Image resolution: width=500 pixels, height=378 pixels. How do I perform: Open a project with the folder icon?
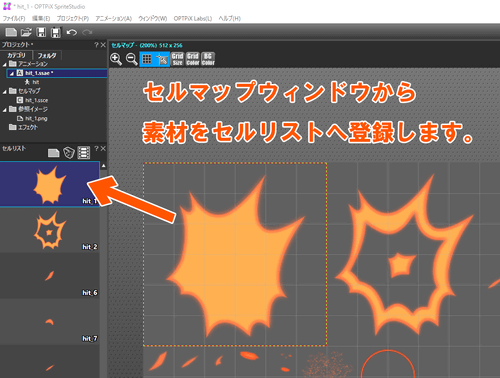pos(26,32)
